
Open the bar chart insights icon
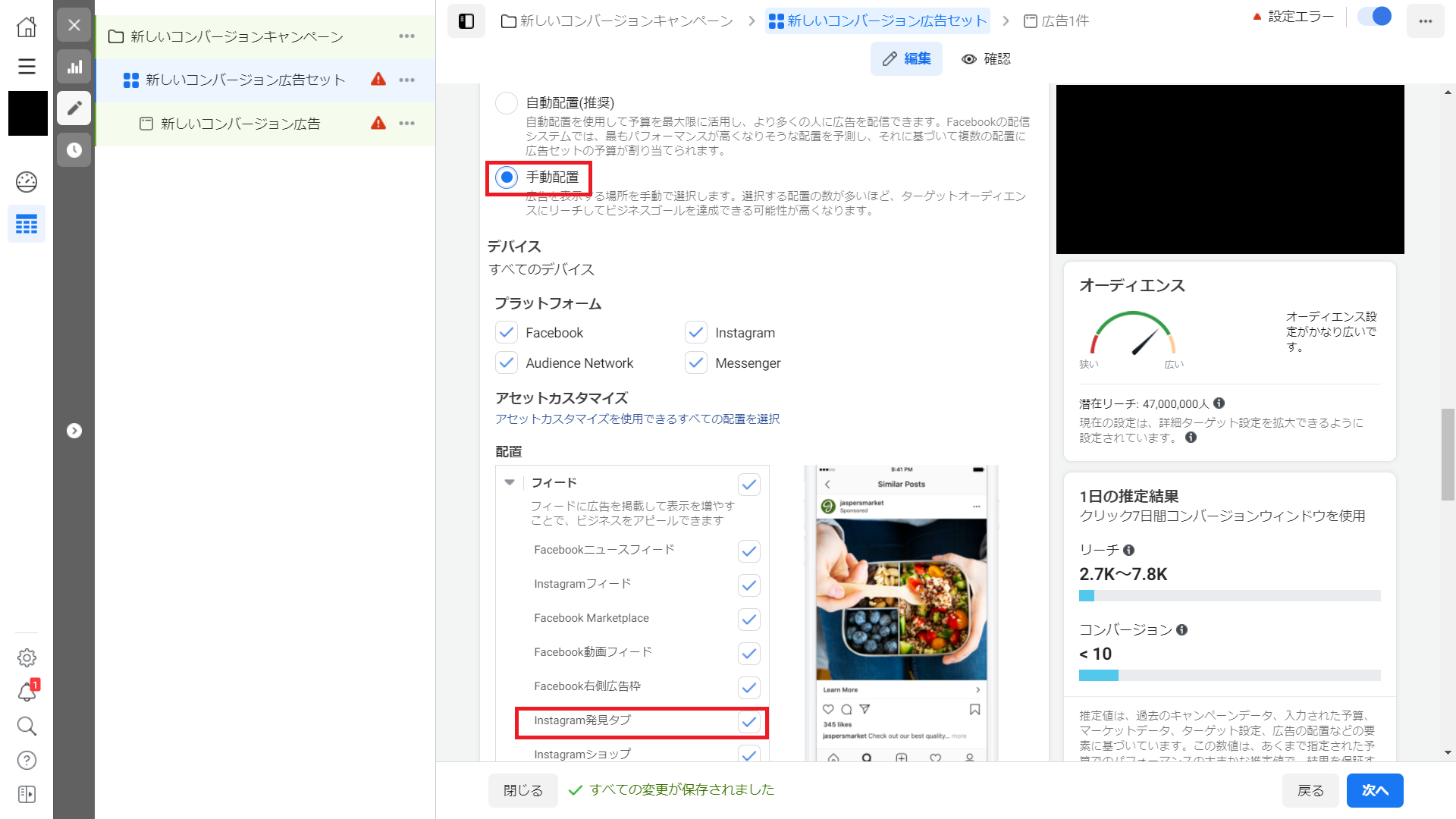coord(74,67)
